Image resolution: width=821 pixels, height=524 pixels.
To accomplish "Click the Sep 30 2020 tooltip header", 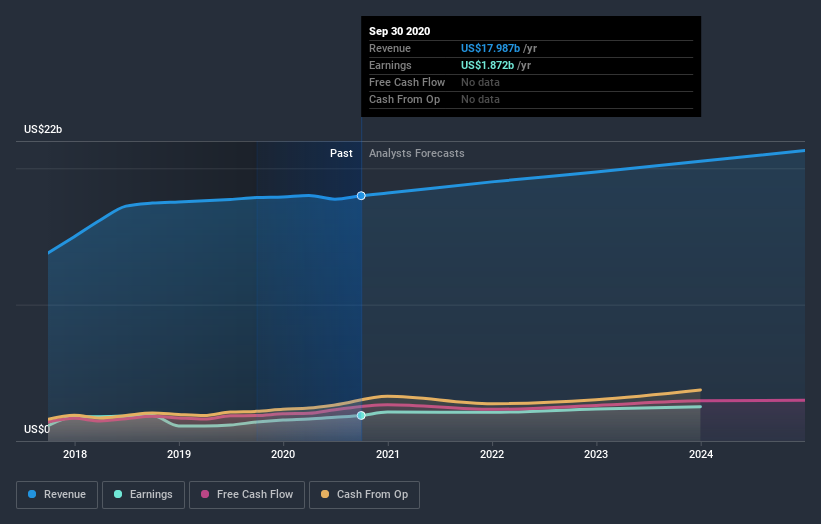I will (x=400, y=31).
